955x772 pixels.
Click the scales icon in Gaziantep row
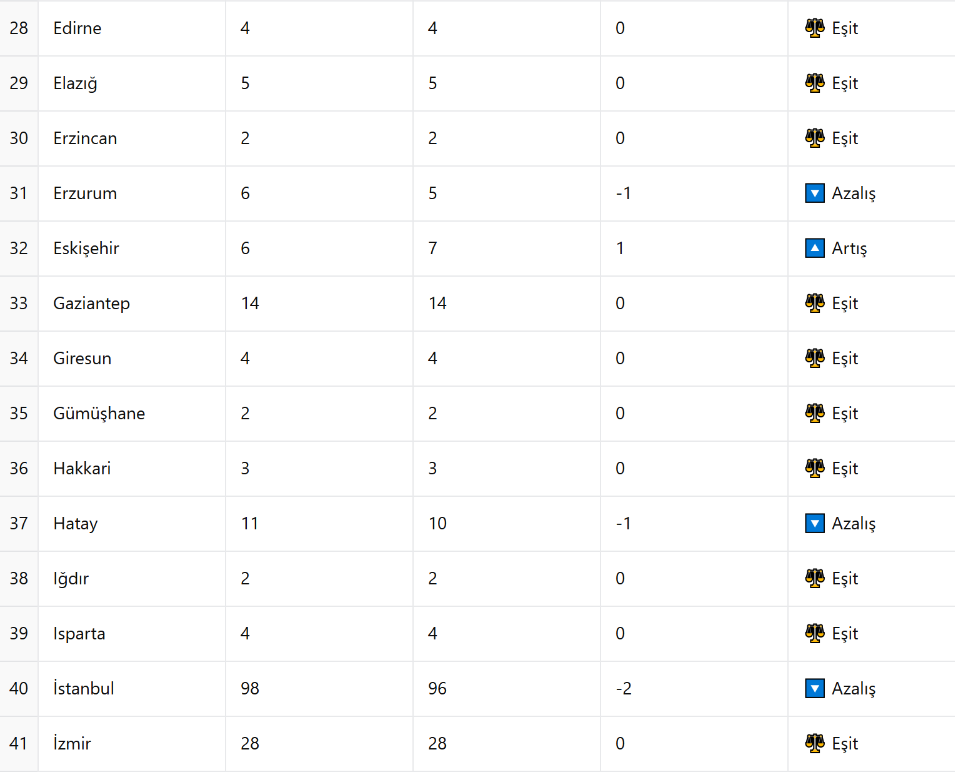pos(814,303)
